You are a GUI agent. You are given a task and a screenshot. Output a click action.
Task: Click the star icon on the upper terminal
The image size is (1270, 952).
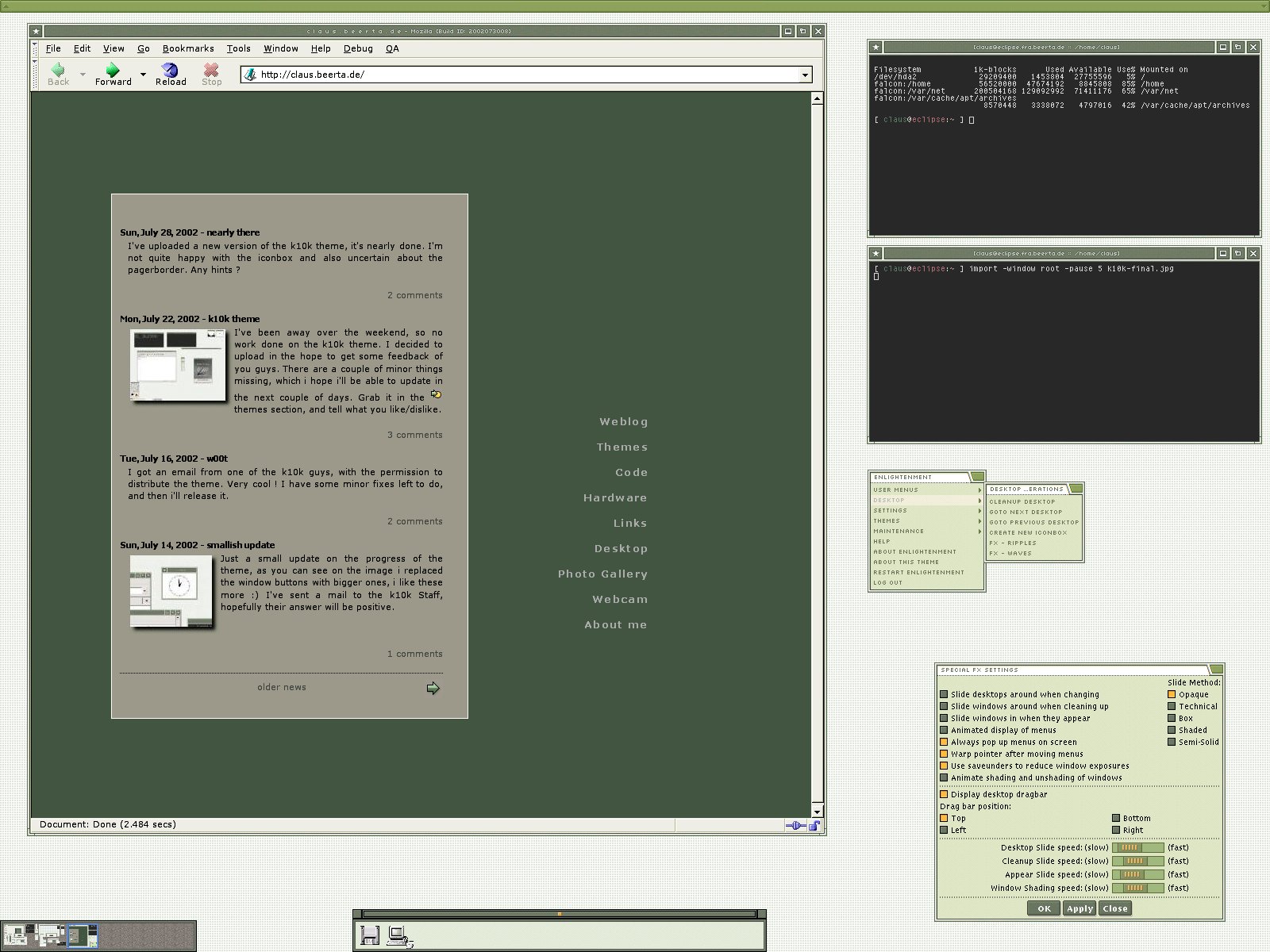click(x=876, y=48)
